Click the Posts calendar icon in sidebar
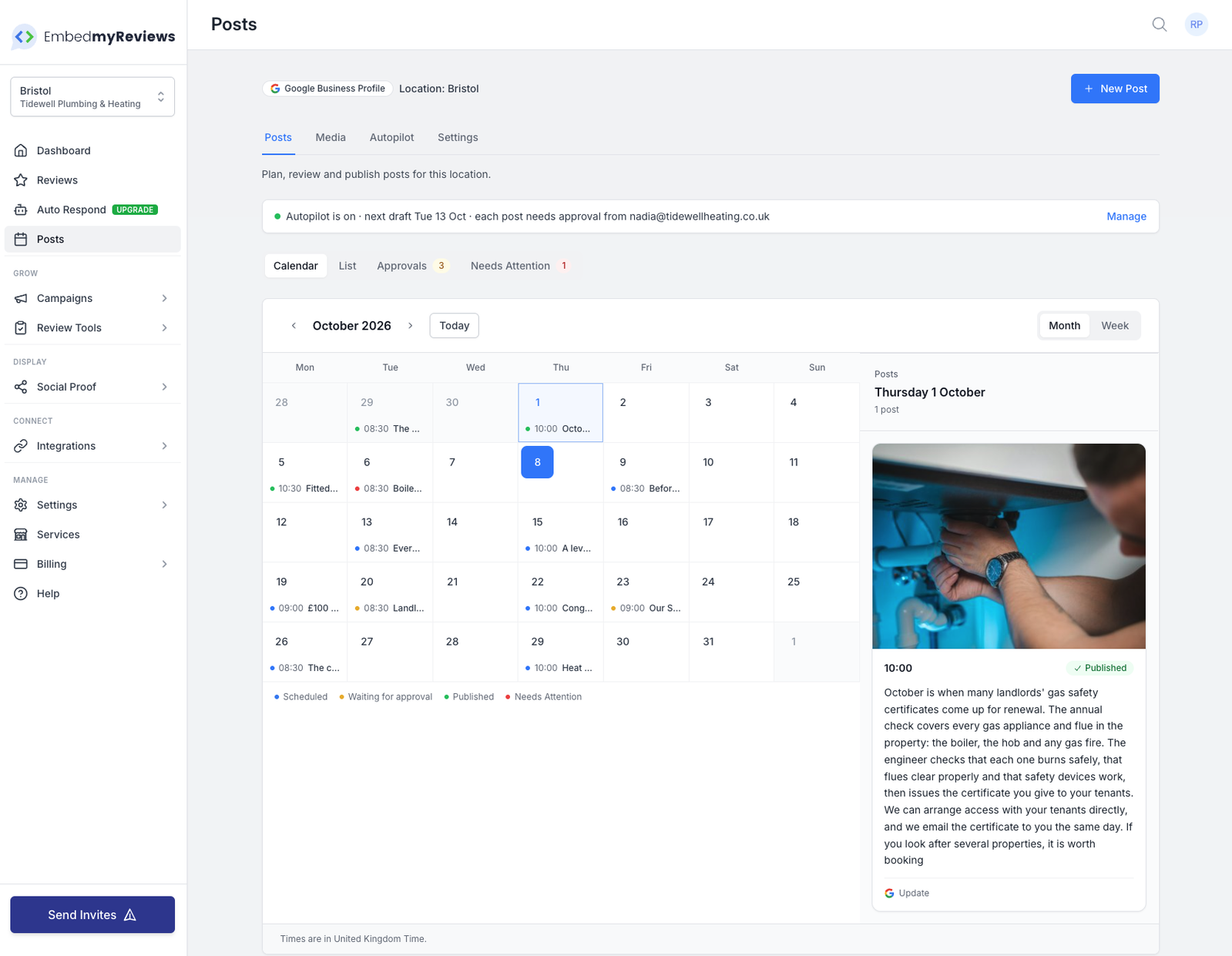The width and height of the screenshot is (1232, 956). 21,239
